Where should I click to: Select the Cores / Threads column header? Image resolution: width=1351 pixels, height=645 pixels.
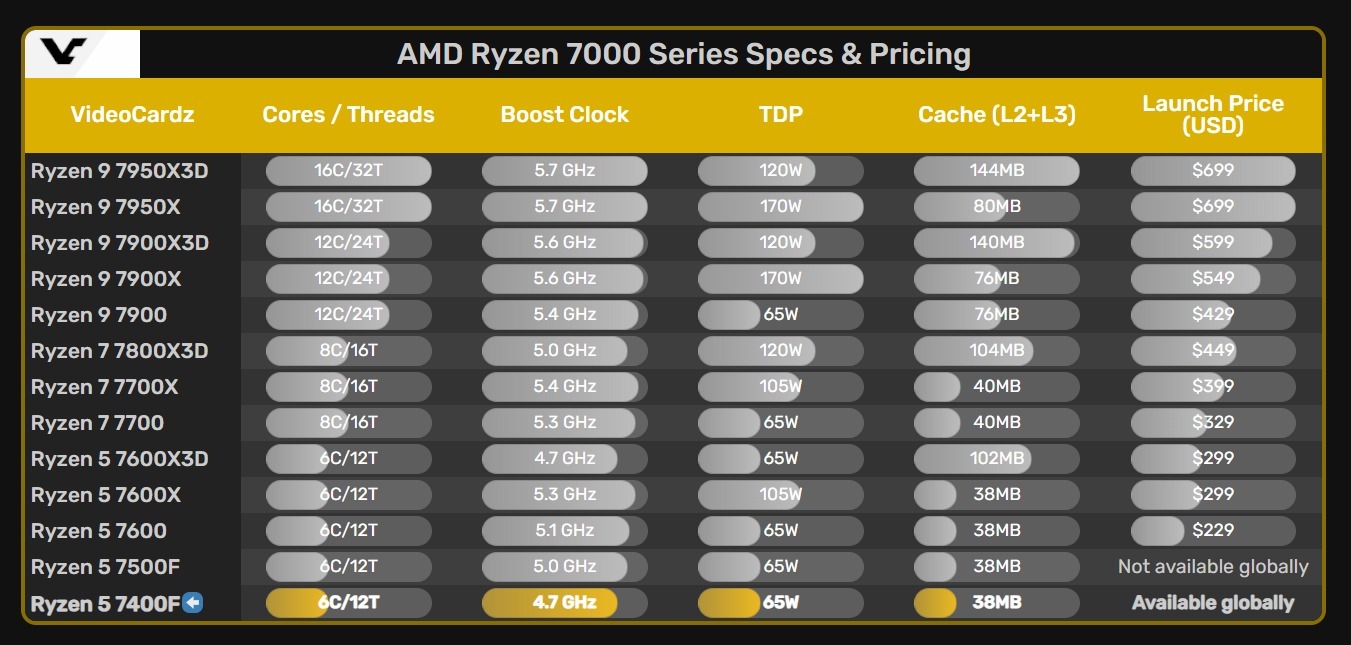tap(348, 115)
